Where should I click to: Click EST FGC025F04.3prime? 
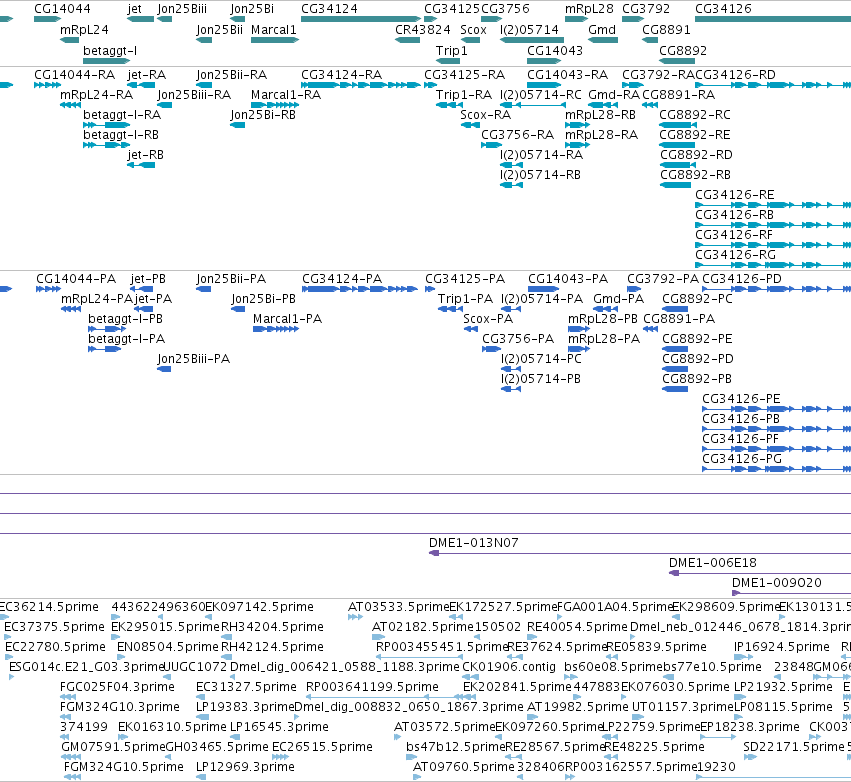(117, 687)
